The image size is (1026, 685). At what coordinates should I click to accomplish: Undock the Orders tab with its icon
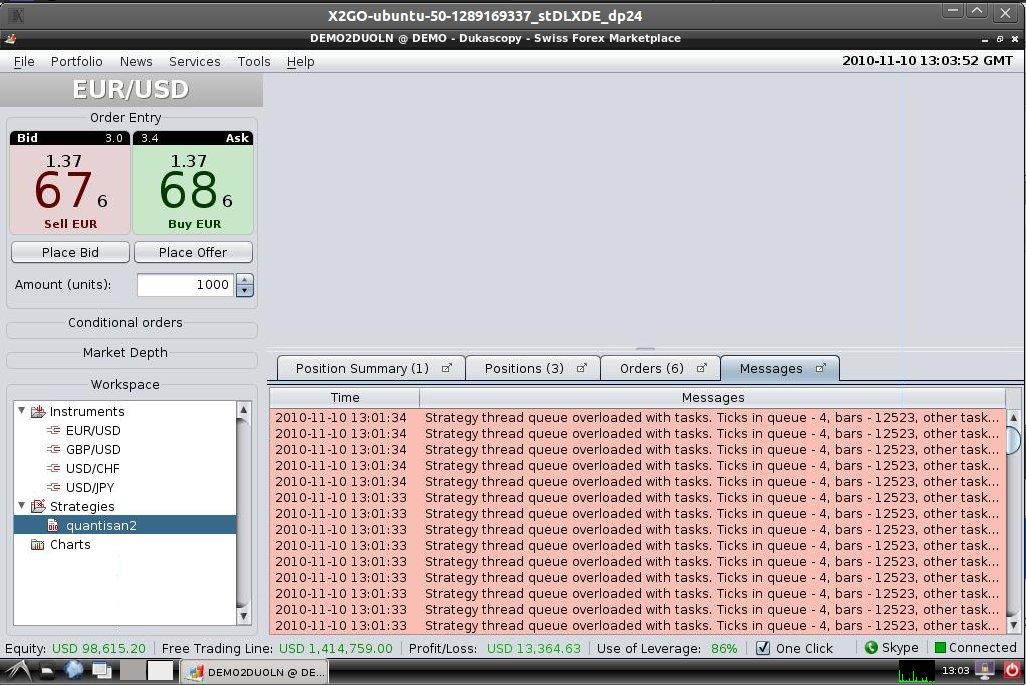point(701,368)
